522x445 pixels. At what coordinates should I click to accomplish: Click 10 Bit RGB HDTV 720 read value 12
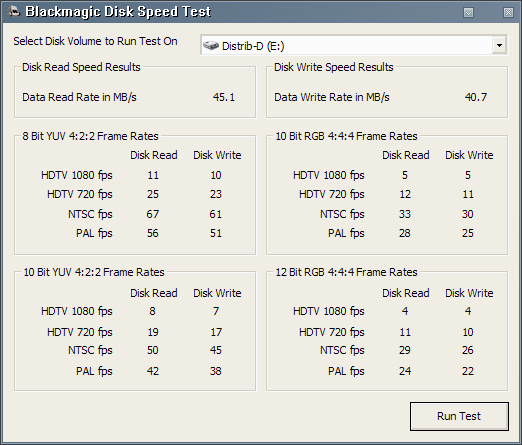click(405, 194)
